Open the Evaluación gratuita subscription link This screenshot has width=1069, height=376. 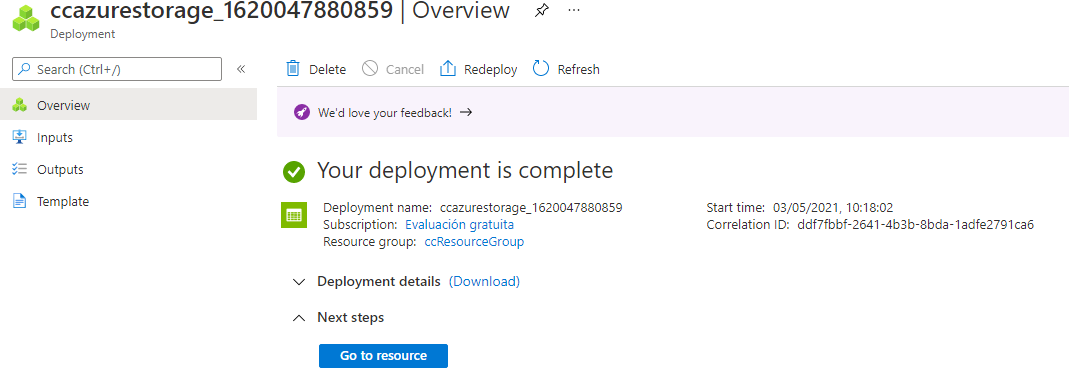[x=460, y=225]
